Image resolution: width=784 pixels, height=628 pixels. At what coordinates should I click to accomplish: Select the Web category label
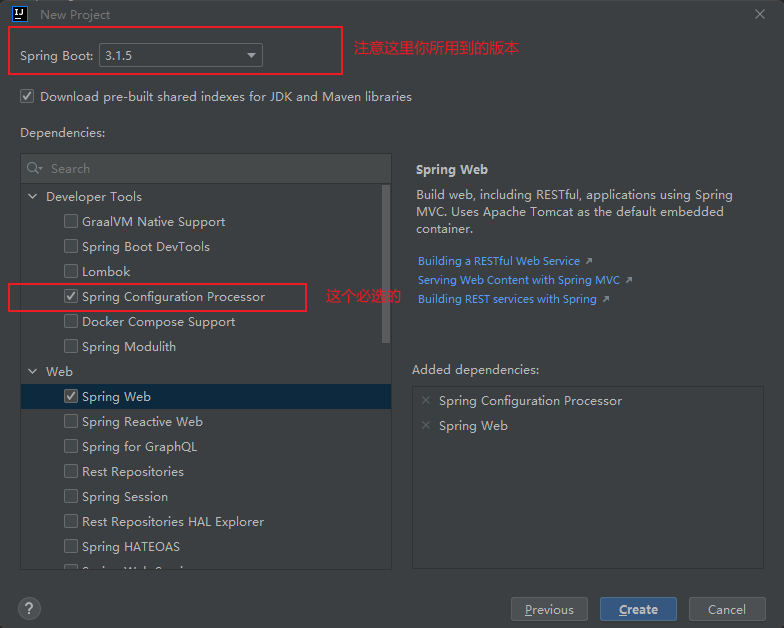(60, 372)
